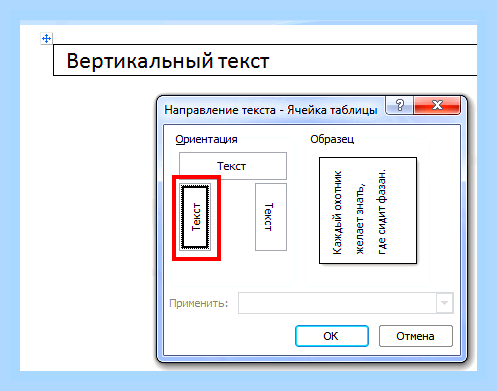The image size is (497, 391).
Task: Select horizontal Текст orientation option
Action: click(233, 166)
